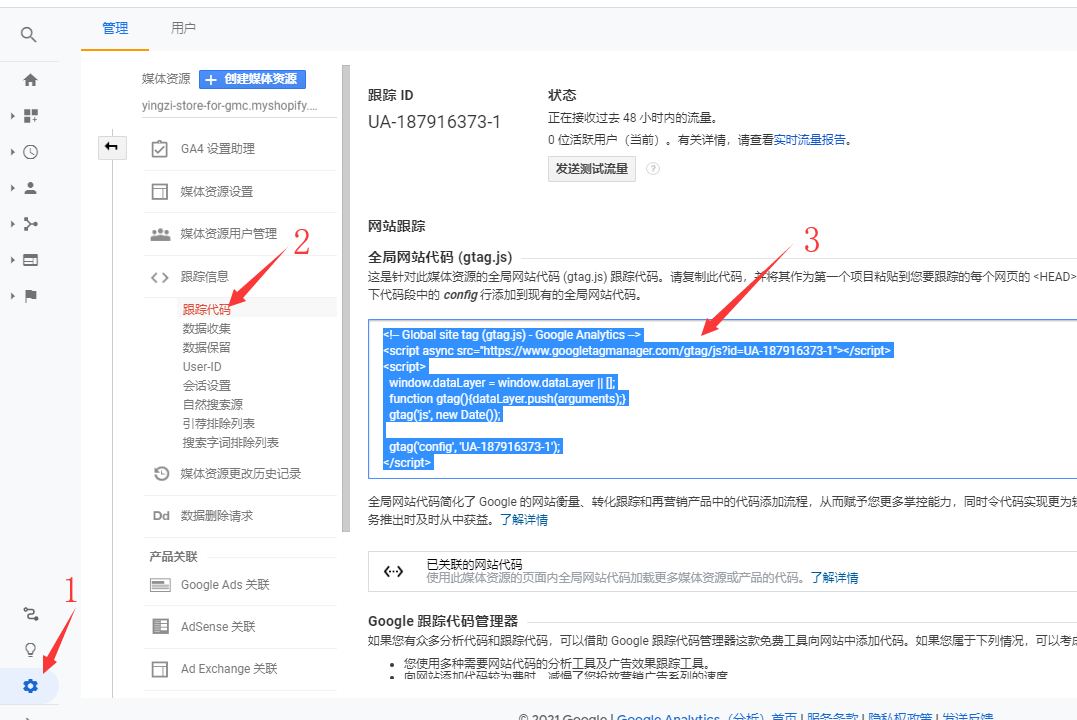Viewport: 1077px width, 720px height.
Task: Select 自然搜索源 in the tracking submenu
Action: click(x=213, y=405)
